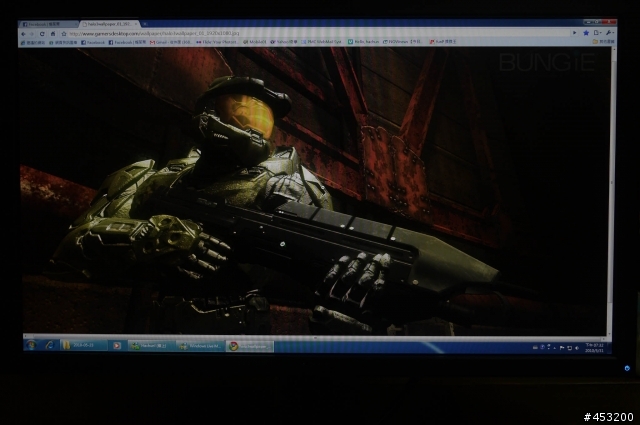Viewport: 640px width, 425px height.
Task: Open the Flickr Your Photostream bookmark
Action: click(x=217, y=42)
